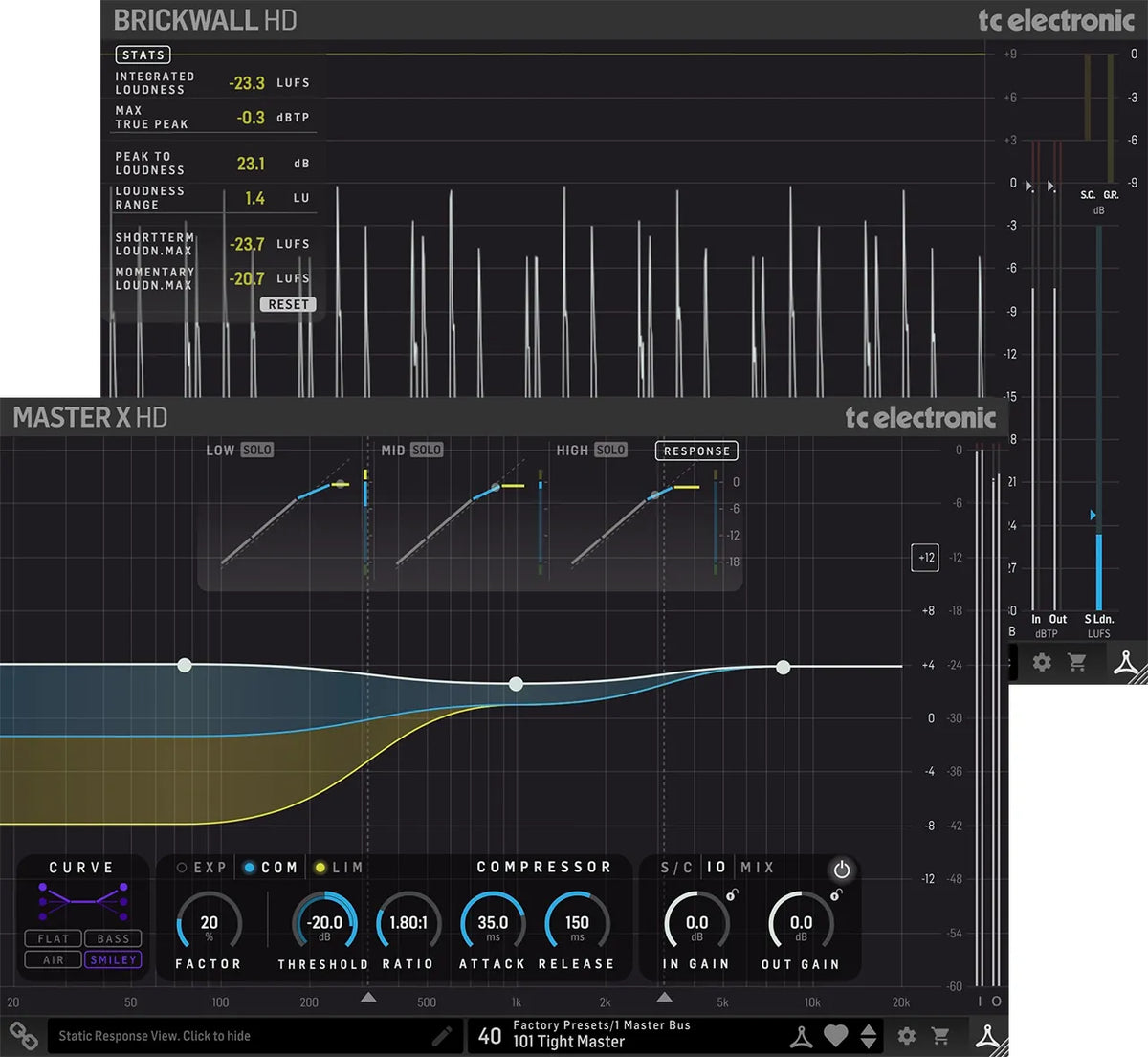Image resolution: width=1148 pixels, height=1057 pixels.
Task: Toggle the compressor power button
Action: (842, 870)
